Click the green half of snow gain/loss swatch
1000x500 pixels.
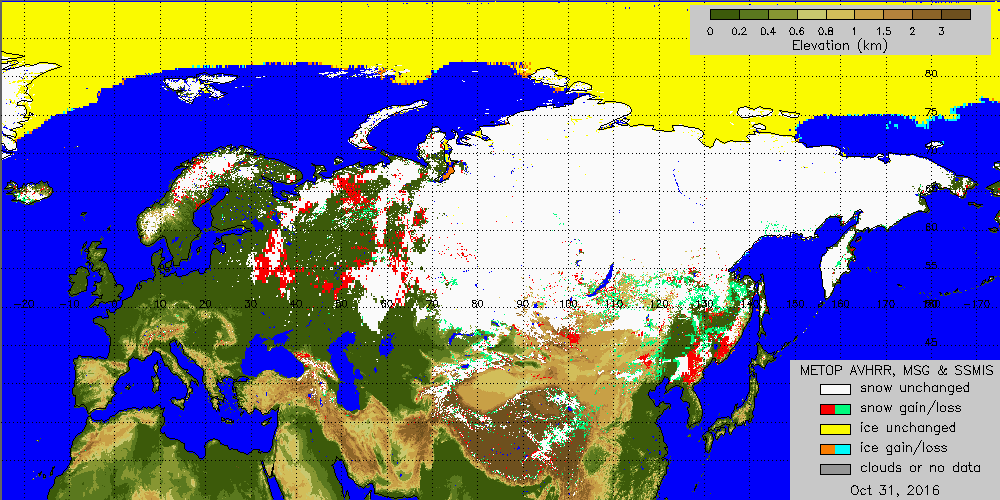pyautogui.click(x=843, y=408)
